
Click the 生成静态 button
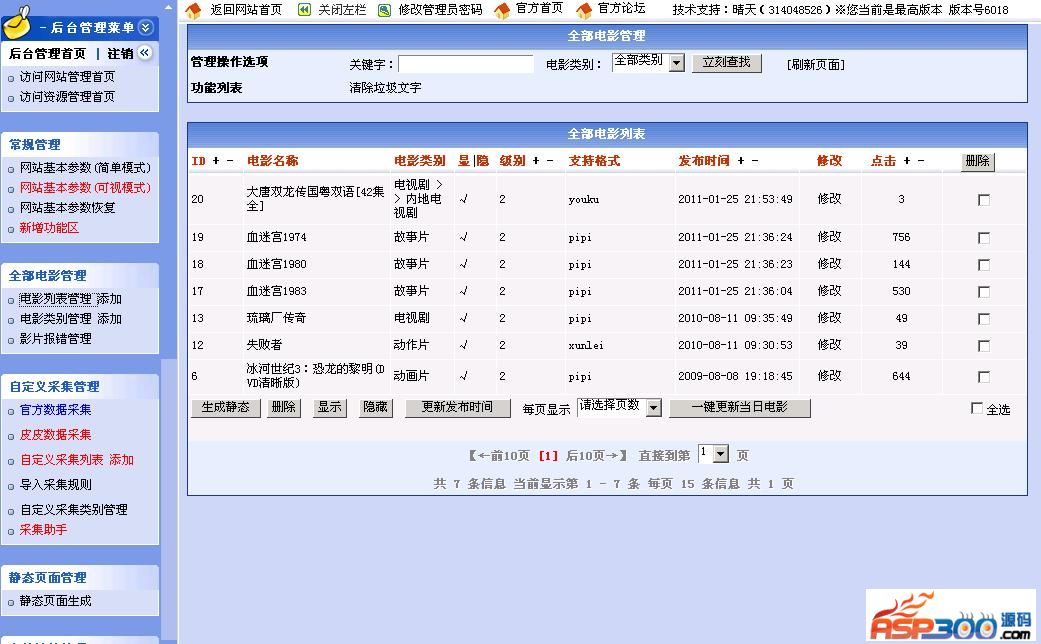coord(226,408)
